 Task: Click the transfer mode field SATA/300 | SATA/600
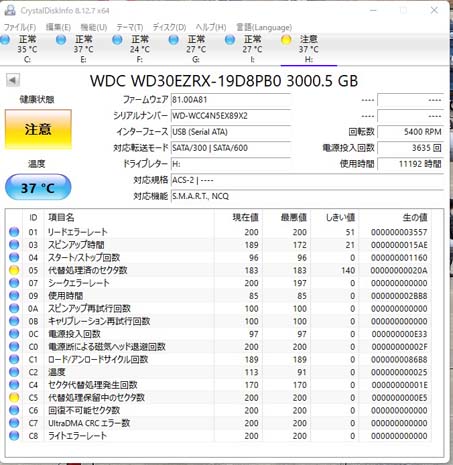tap(231, 148)
